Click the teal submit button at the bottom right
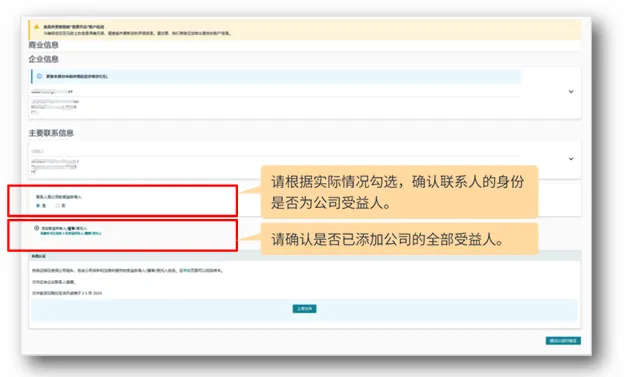Viewport: 625px width, 377px height. pyautogui.click(x=563, y=341)
